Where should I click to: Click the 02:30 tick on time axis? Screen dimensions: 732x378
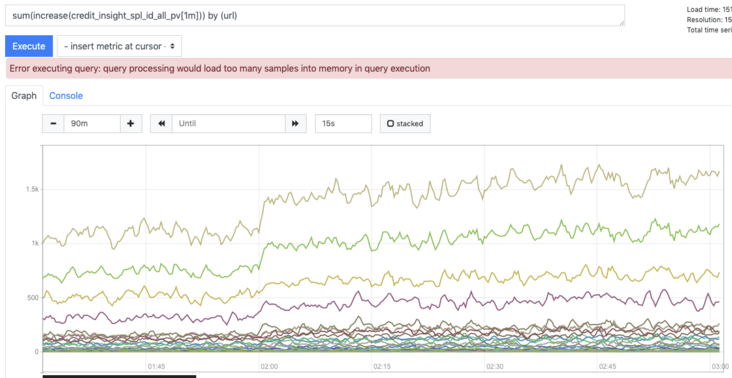(495, 367)
